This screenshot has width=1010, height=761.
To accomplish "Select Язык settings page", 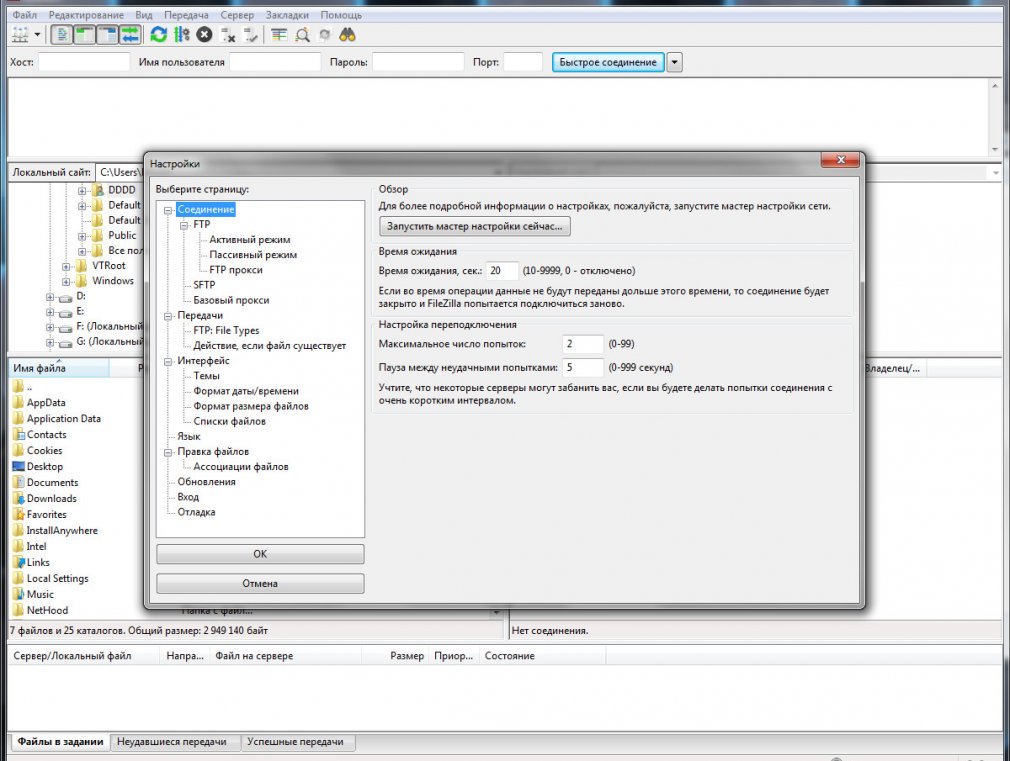I will [189, 436].
